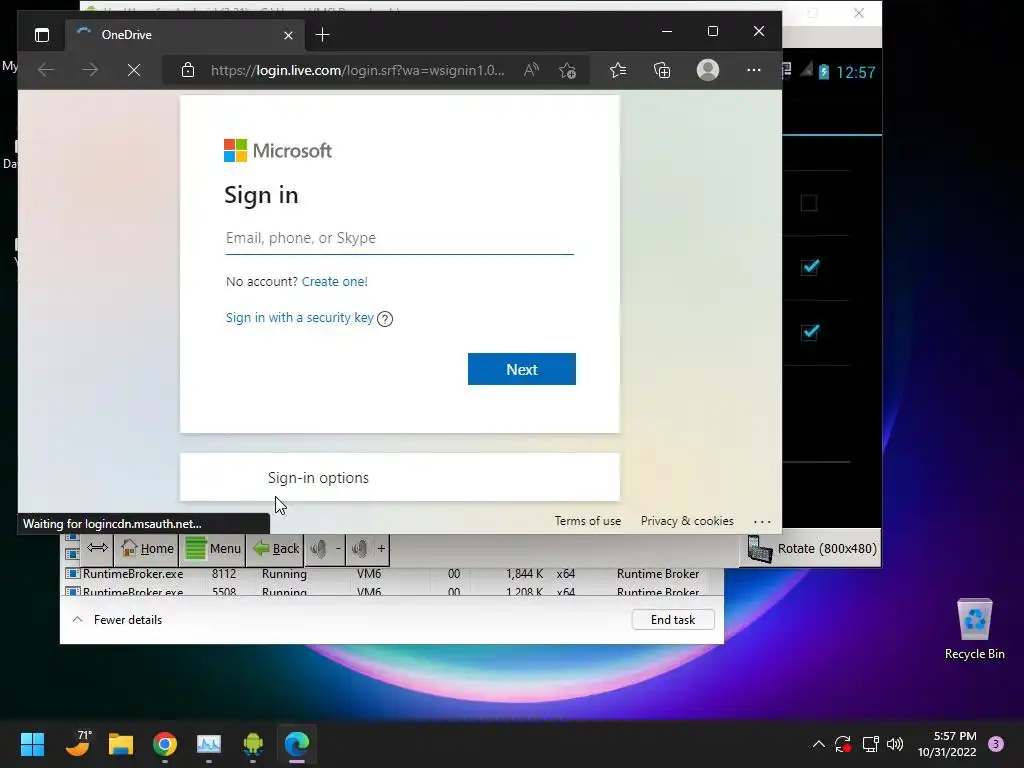Open the Windows Start menu
Image resolution: width=1024 pixels, height=768 pixels.
[32, 744]
